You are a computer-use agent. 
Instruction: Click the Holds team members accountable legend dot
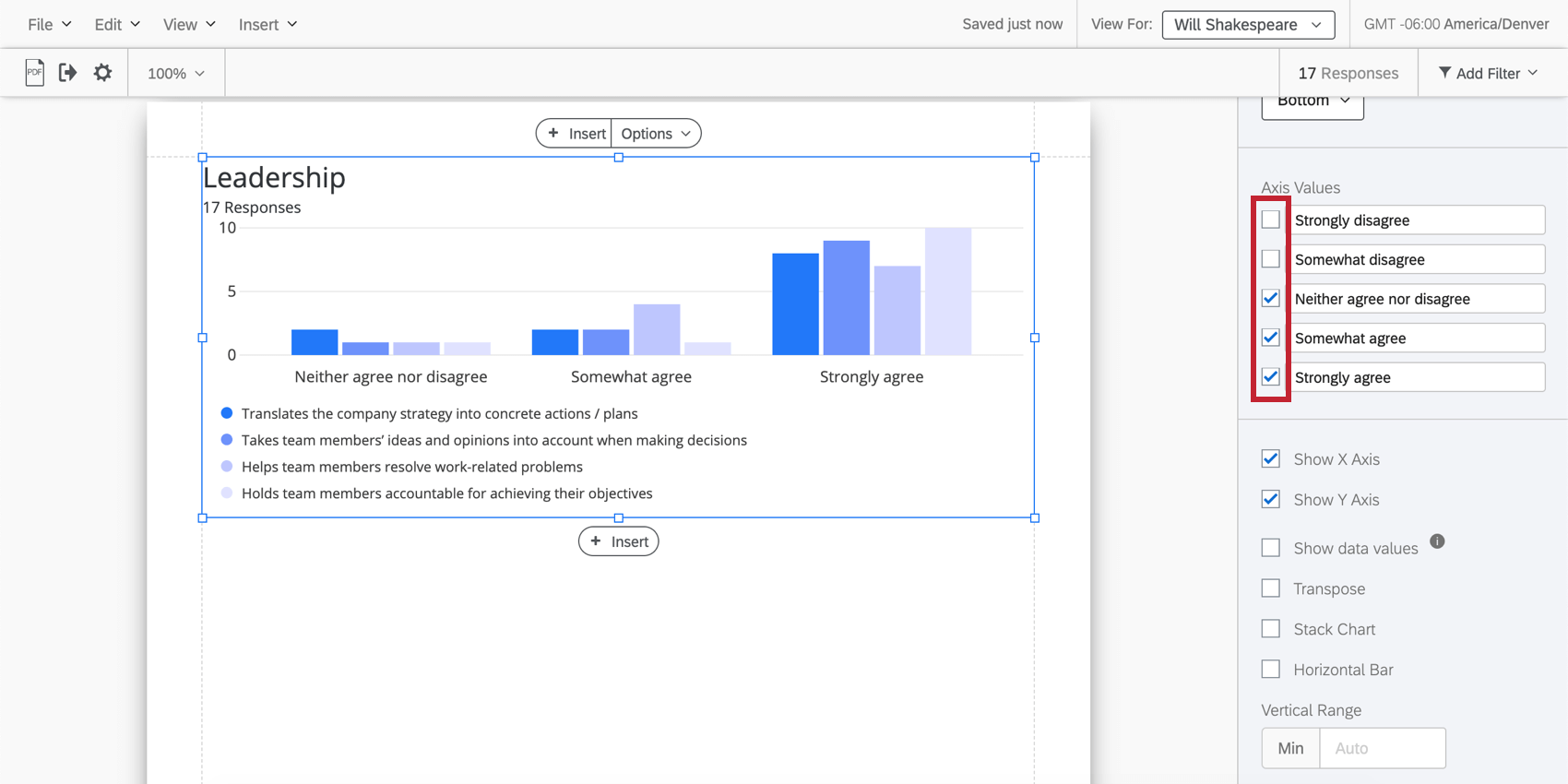[227, 493]
